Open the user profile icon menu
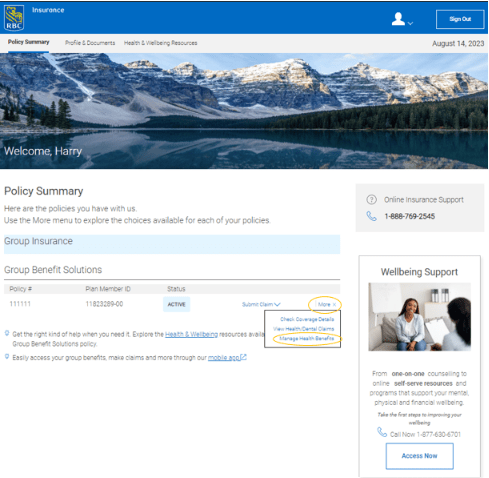The height and width of the screenshot is (478, 489). (398, 19)
